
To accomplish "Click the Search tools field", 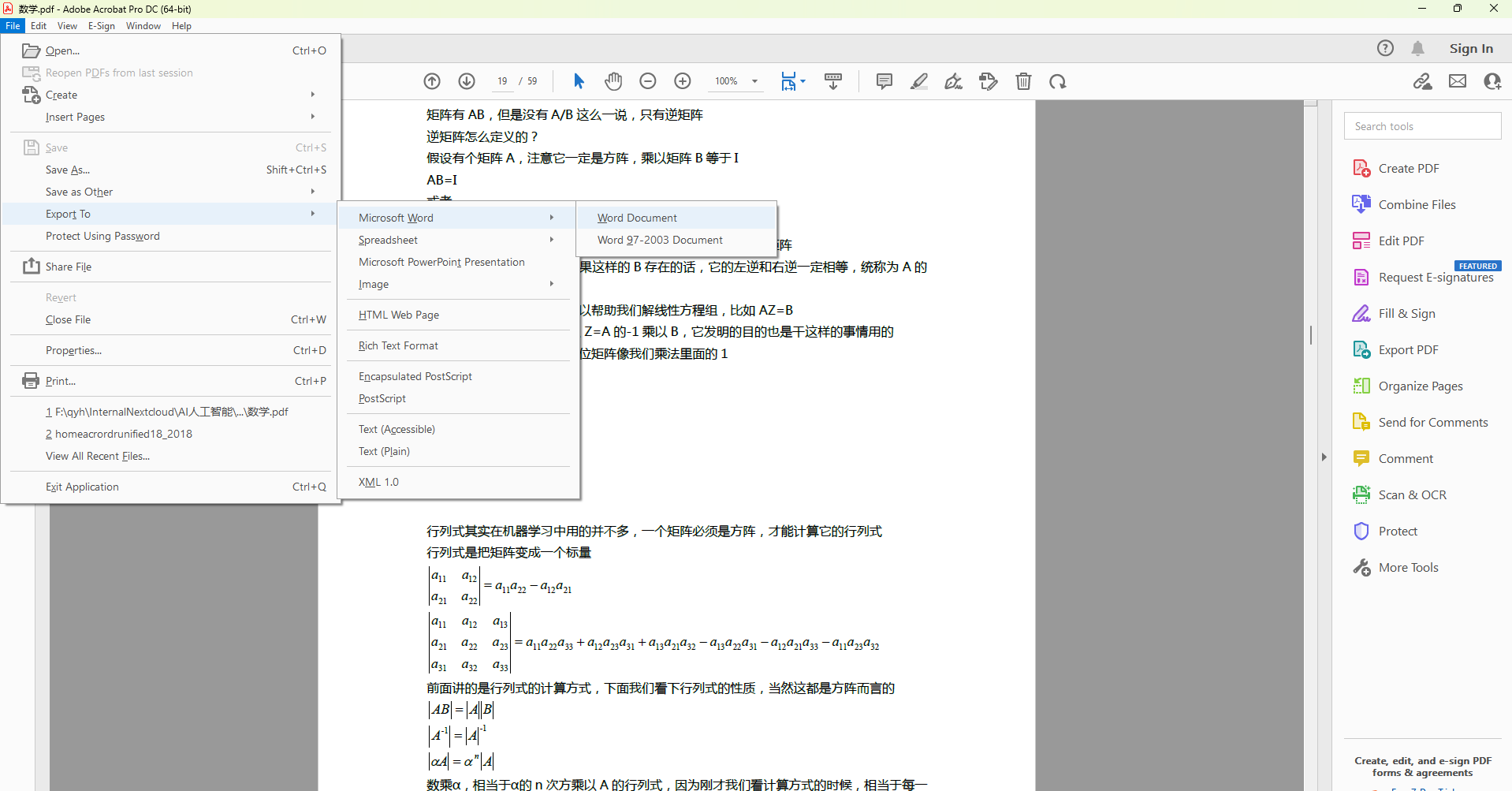I will coord(1422,126).
